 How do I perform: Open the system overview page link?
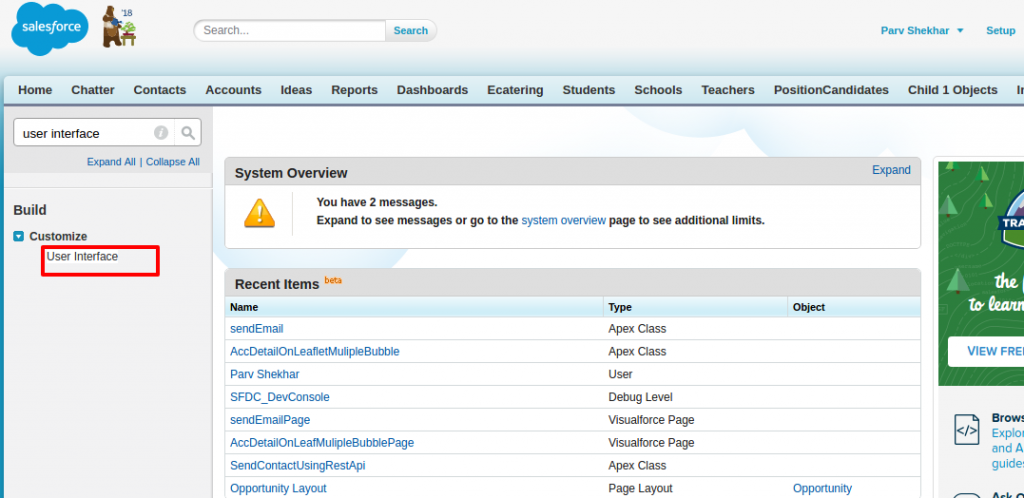[x=564, y=221]
